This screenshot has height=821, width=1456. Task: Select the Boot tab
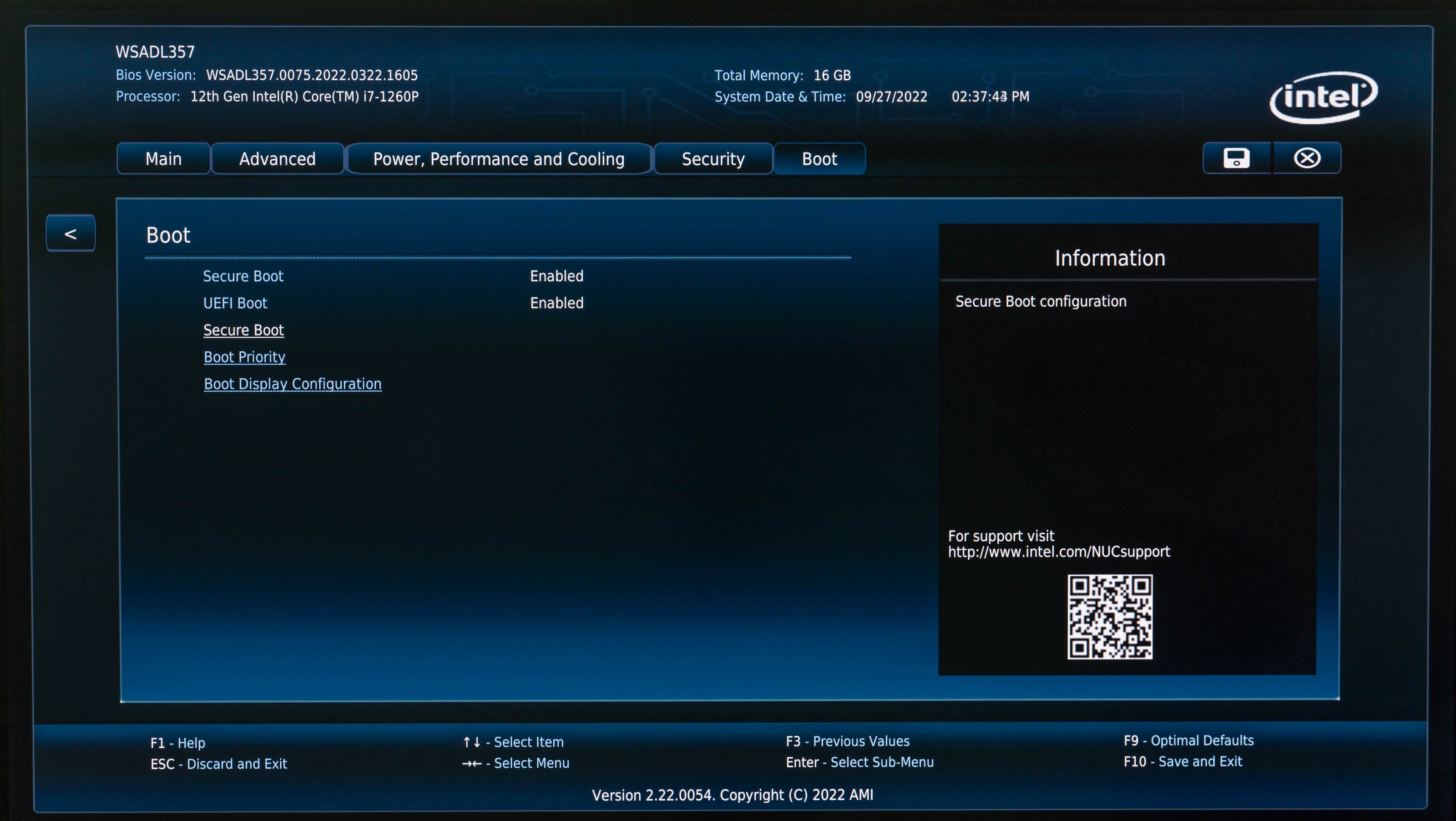(819, 159)
